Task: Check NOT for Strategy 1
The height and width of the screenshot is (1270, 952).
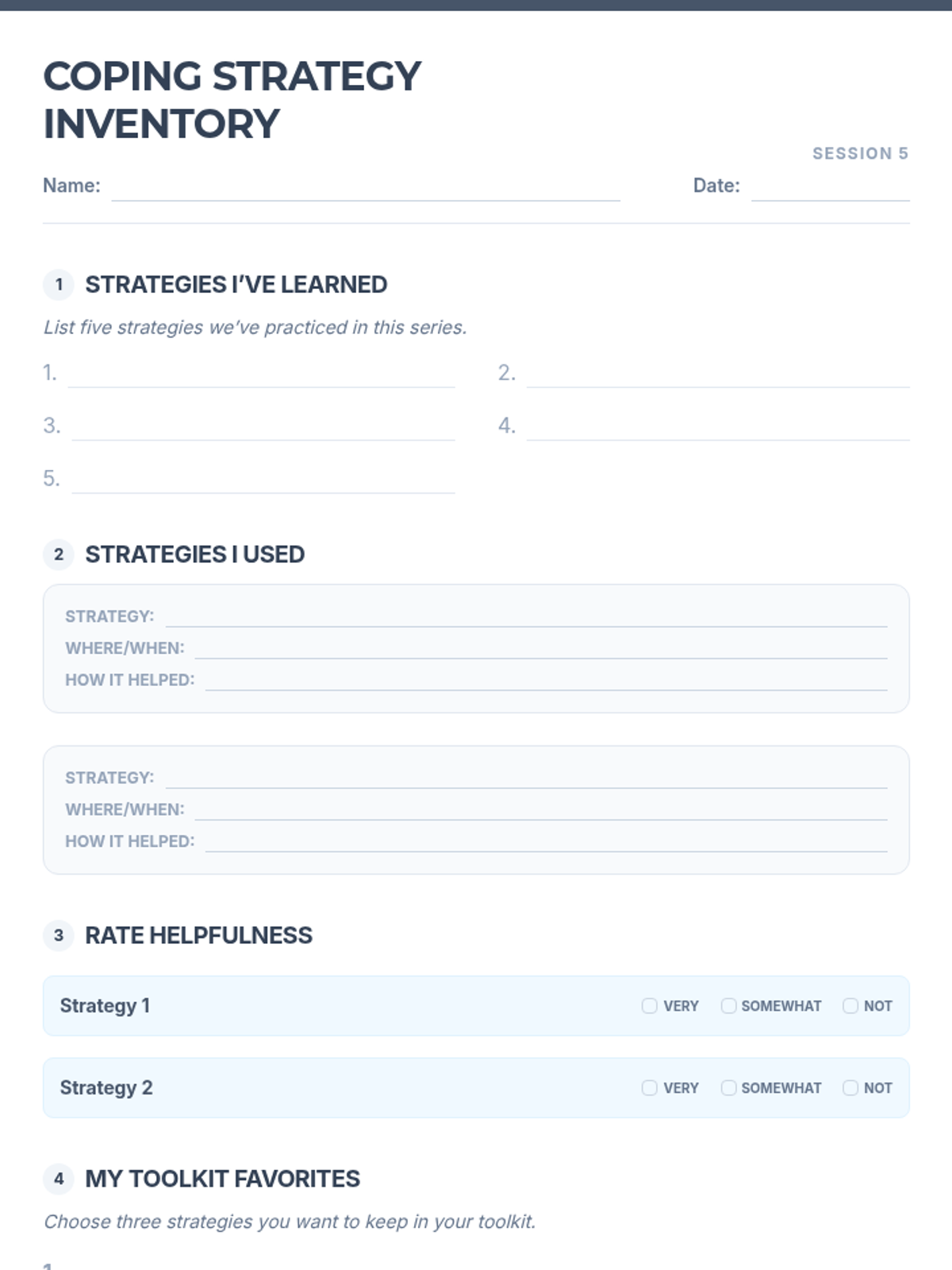Action: click(x=850, y=1006)
